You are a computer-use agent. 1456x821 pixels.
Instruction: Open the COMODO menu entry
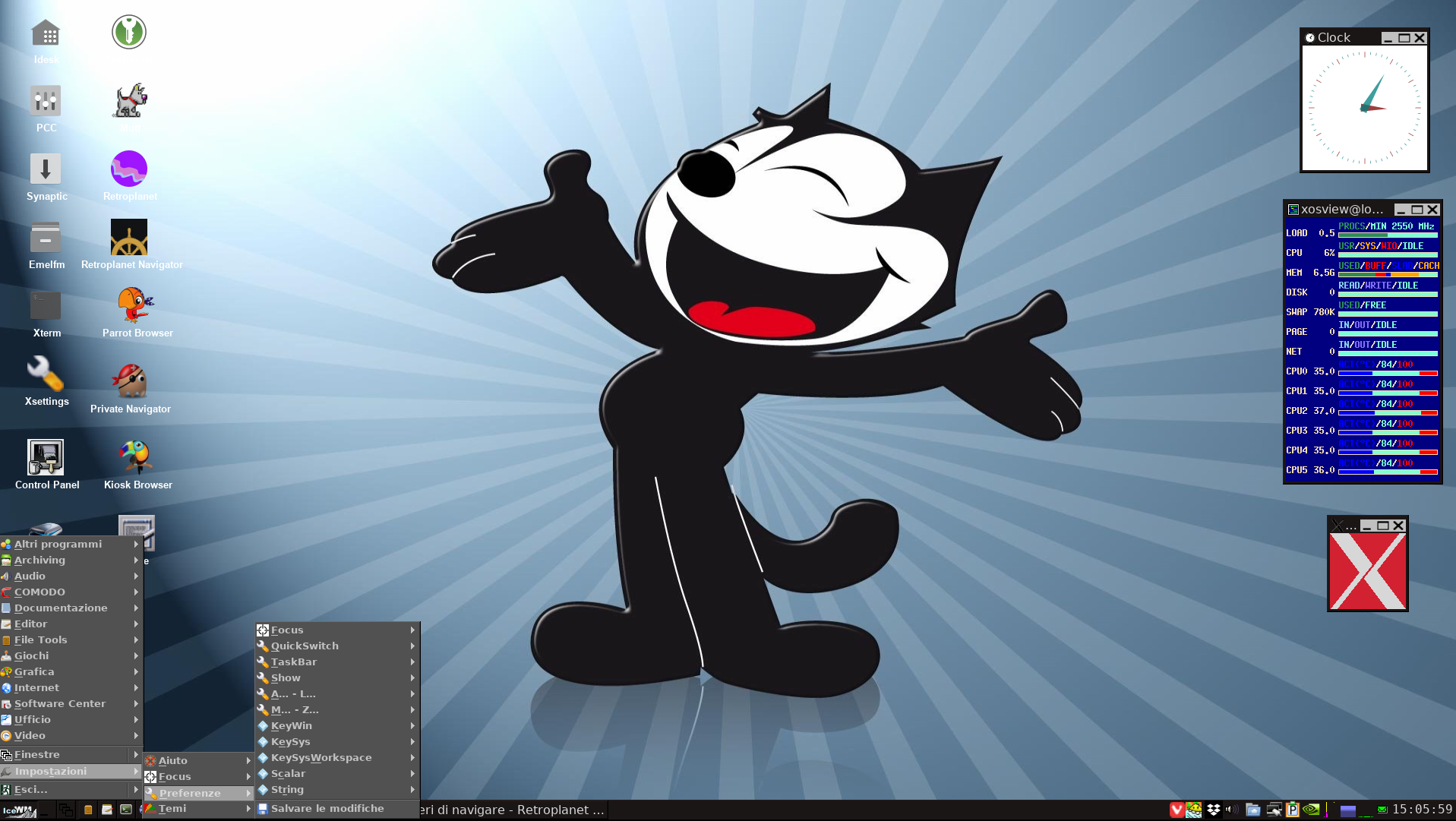pos(71,592)
